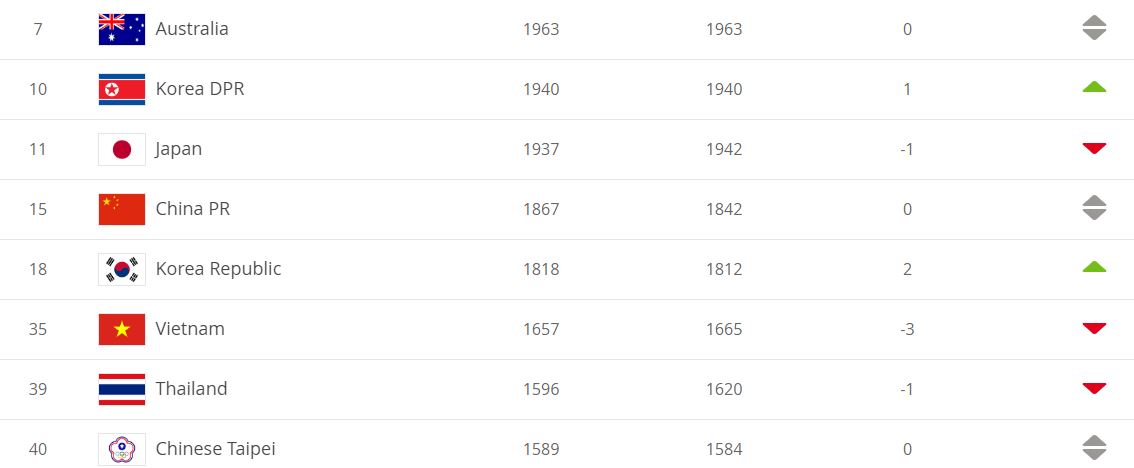1134x468 pixels.
Task: Click the Korea DPR flag icon
Action: [x=122, y=89]
